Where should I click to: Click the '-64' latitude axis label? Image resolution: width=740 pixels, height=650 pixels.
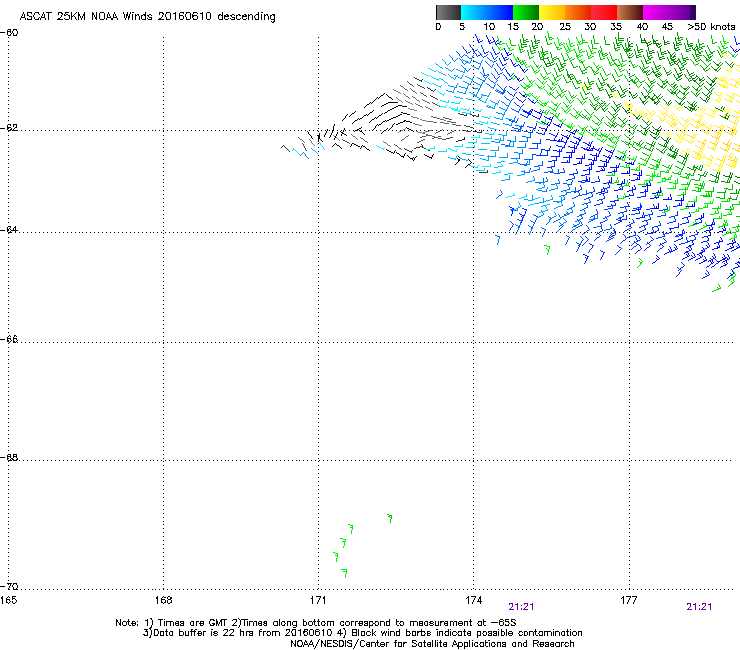click(x=9, y=229)
